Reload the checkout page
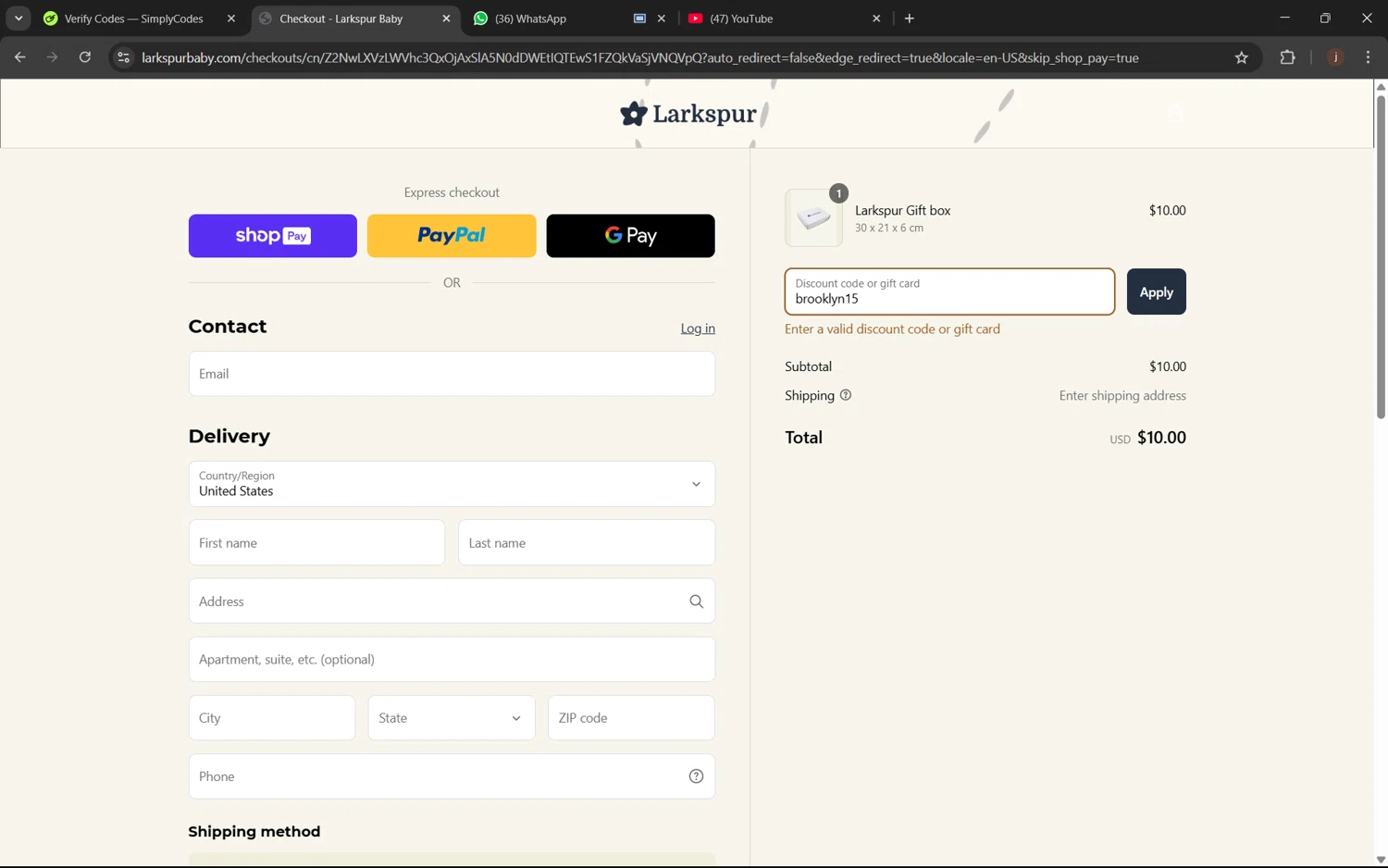This screenshot has height=868, width=1388. coord(85,57)
